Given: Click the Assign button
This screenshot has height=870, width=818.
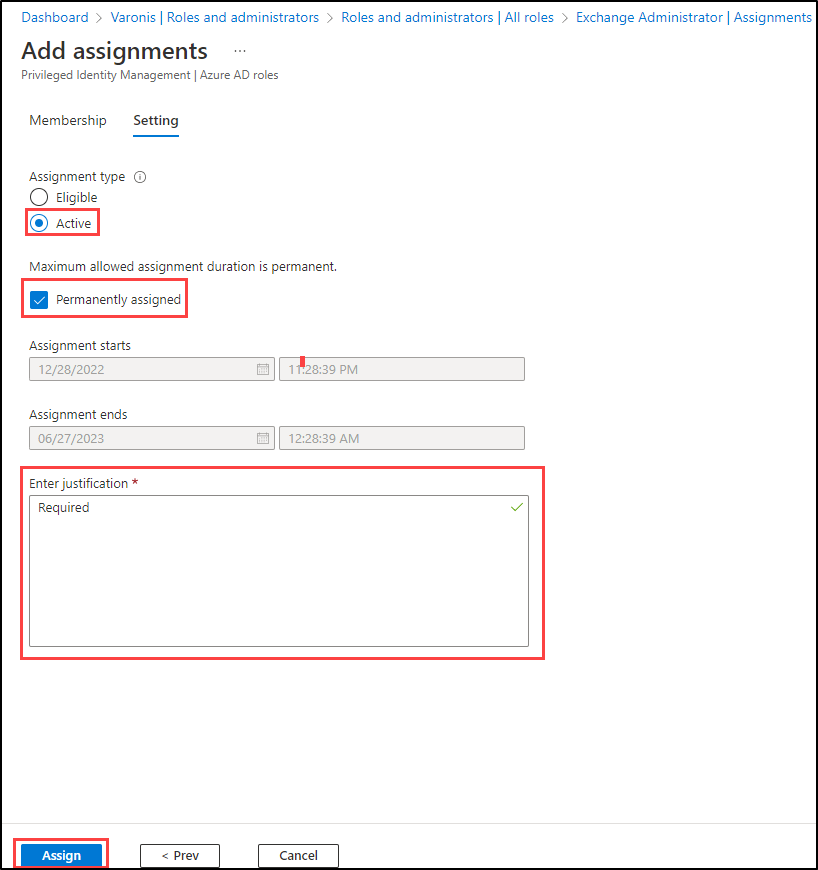Looking at the screenshot, I should coord(61,855).
